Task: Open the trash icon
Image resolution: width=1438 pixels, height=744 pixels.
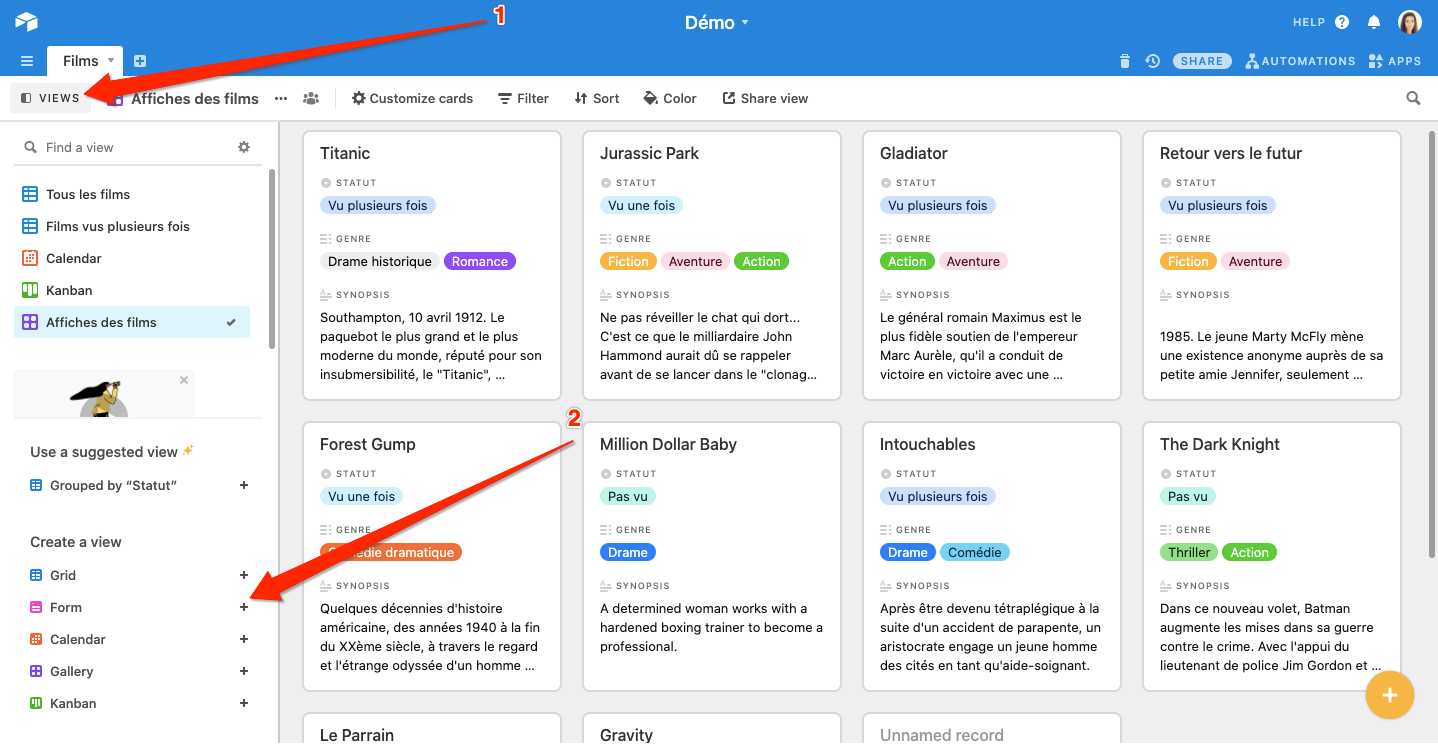Action: (x=1125, y=61)
